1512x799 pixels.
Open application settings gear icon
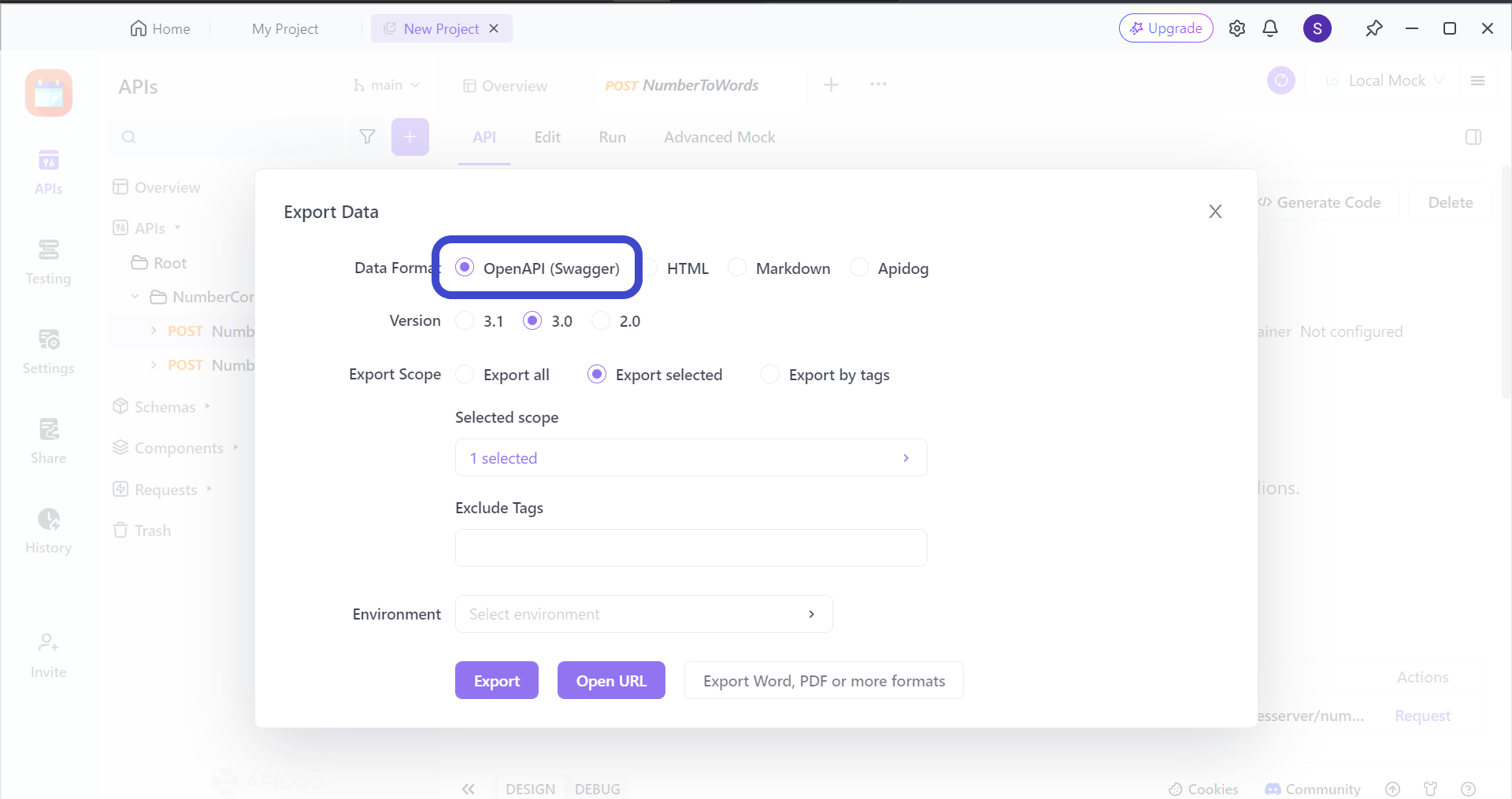1237,28
